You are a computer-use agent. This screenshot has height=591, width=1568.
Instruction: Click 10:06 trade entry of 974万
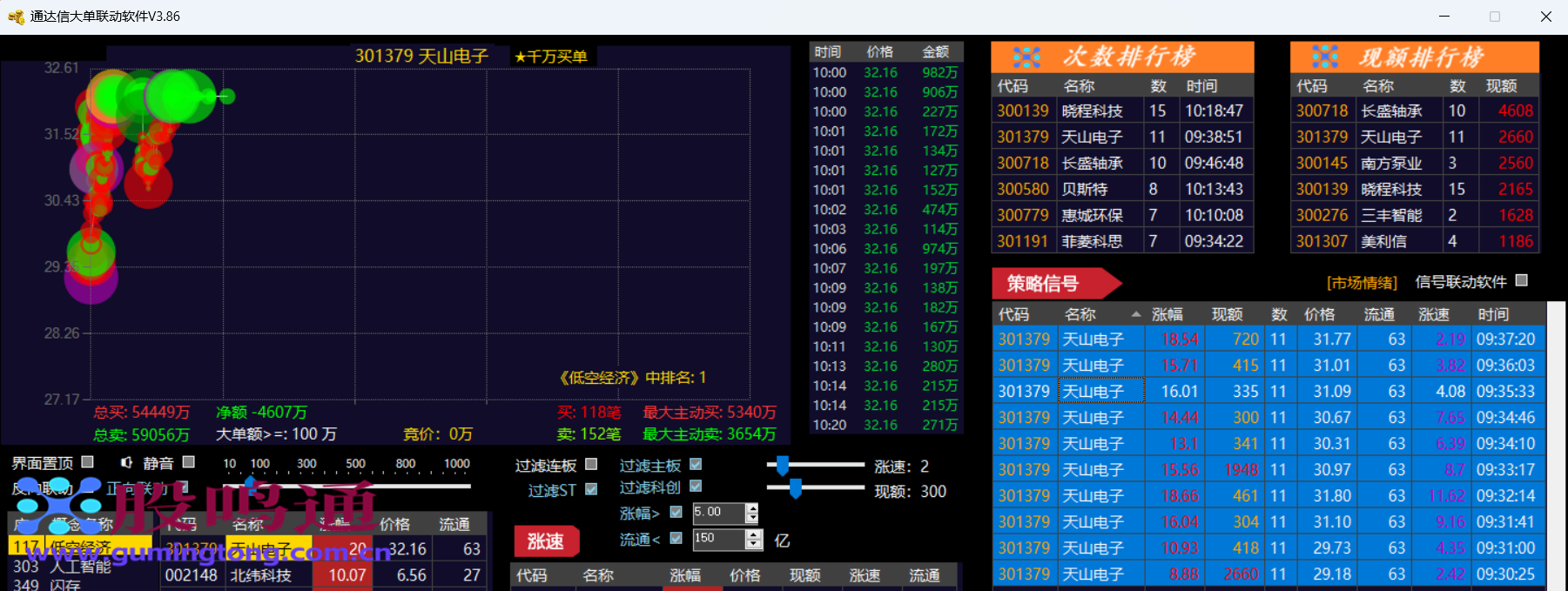pyautogui.click(x=885, y=249)
